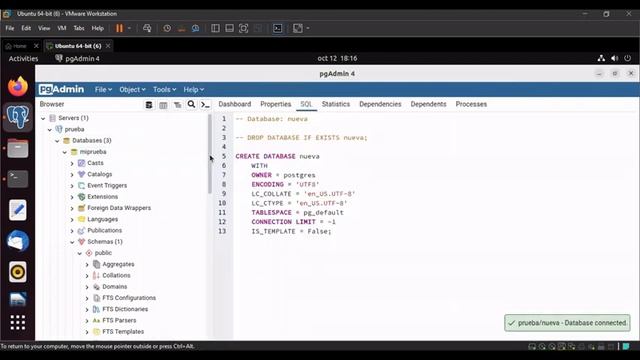
Task: Open power menu in Ubuntu top bar
Action: tap(627, 58)
